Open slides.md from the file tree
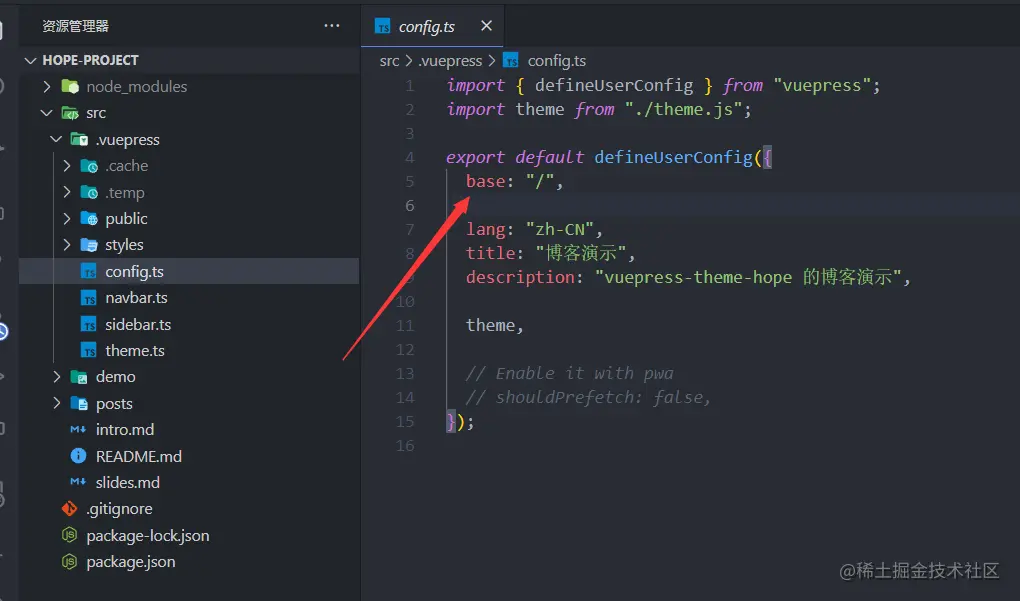 [x=128, y=483]
